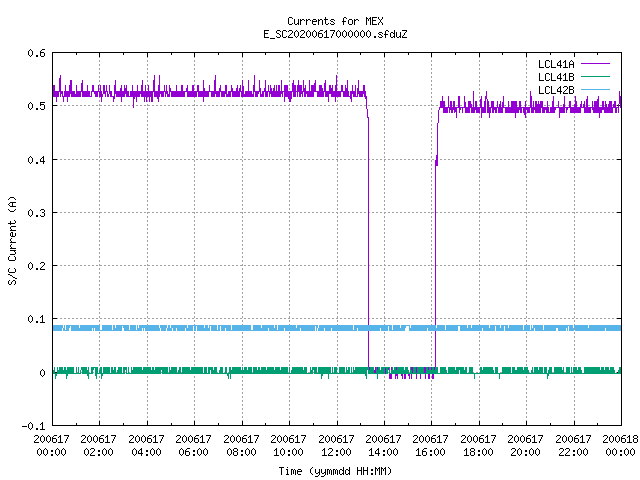Viewport: 640px width, 480px height.
Task: Click the '200617 12:00' x-axis tick label
Action: click(336, 445)
